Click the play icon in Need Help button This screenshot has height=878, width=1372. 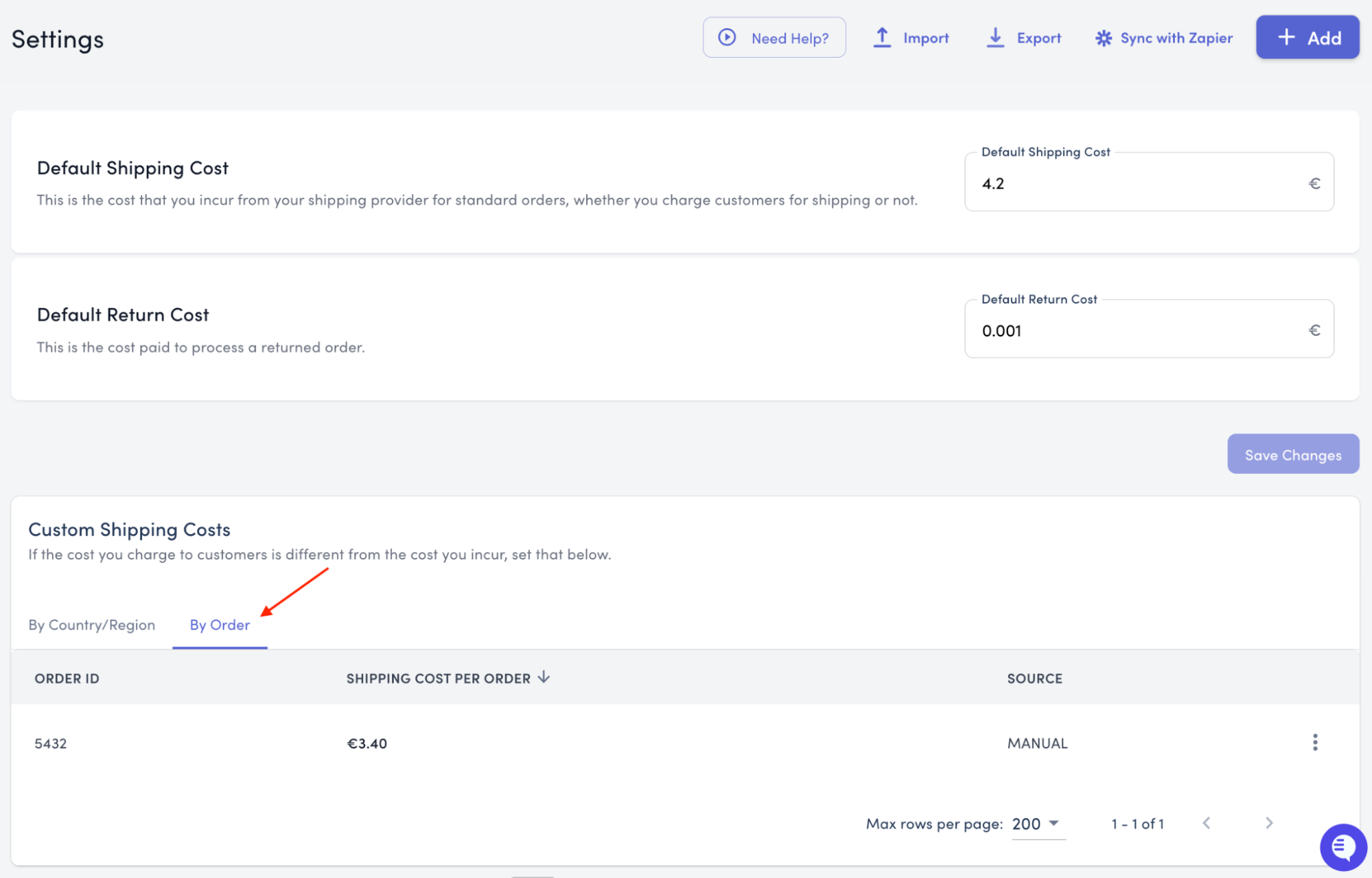point(727,38)
